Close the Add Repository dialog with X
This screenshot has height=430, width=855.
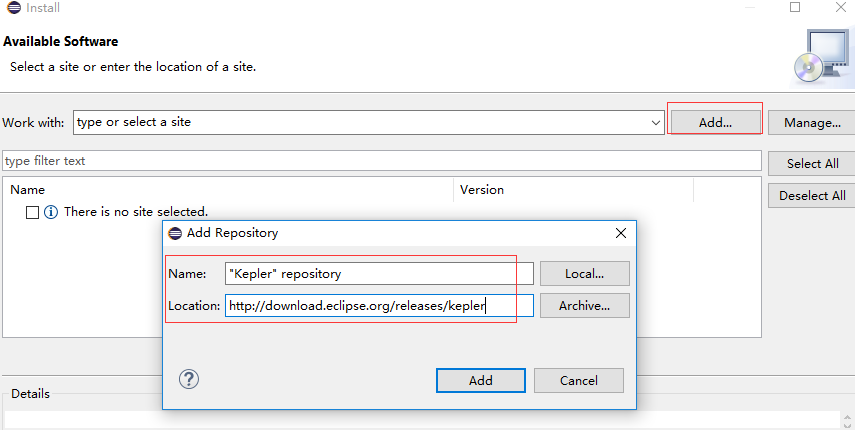click(x=621, y=233)
